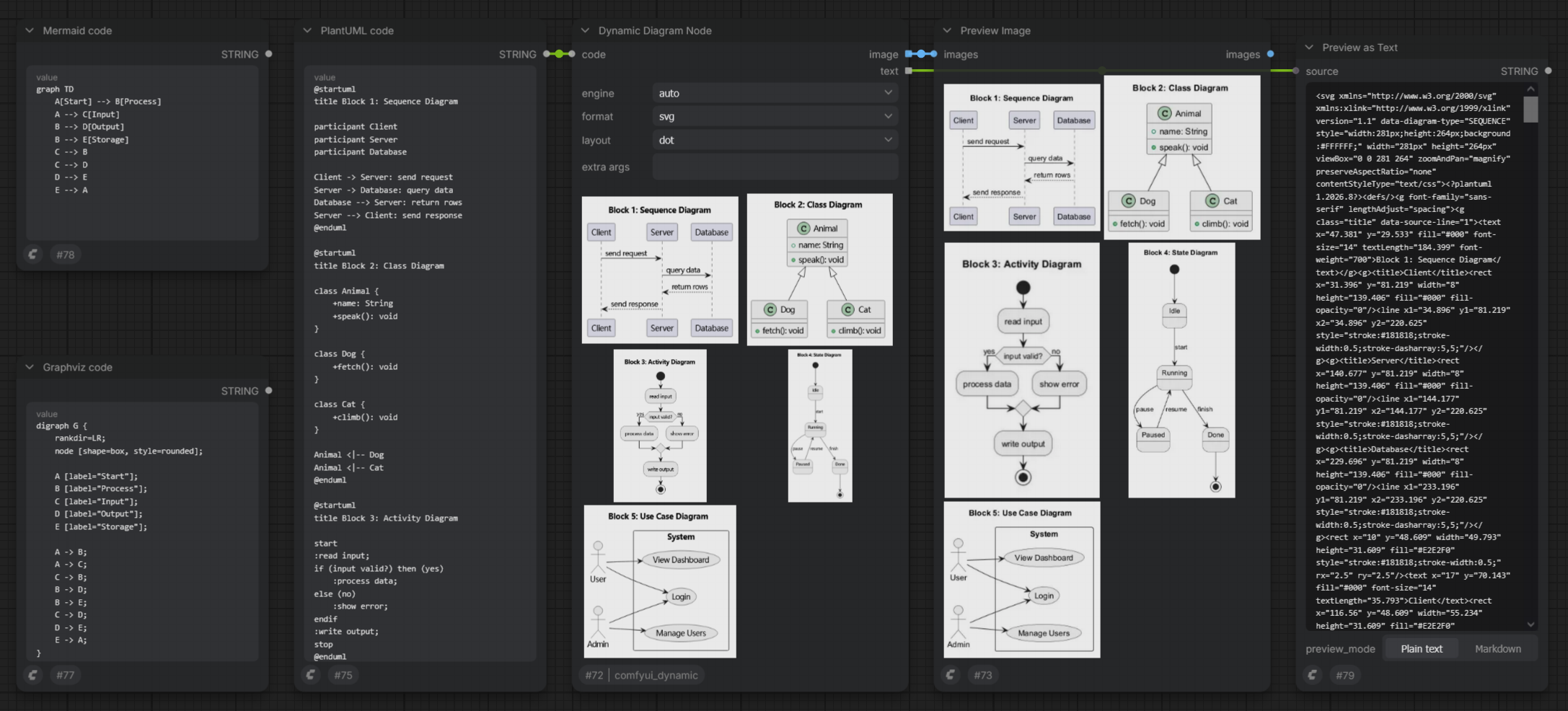Click the scrollbar thumb in the SVG text preview
This screenshot has height=711, width=1568.
(1530, 109)
